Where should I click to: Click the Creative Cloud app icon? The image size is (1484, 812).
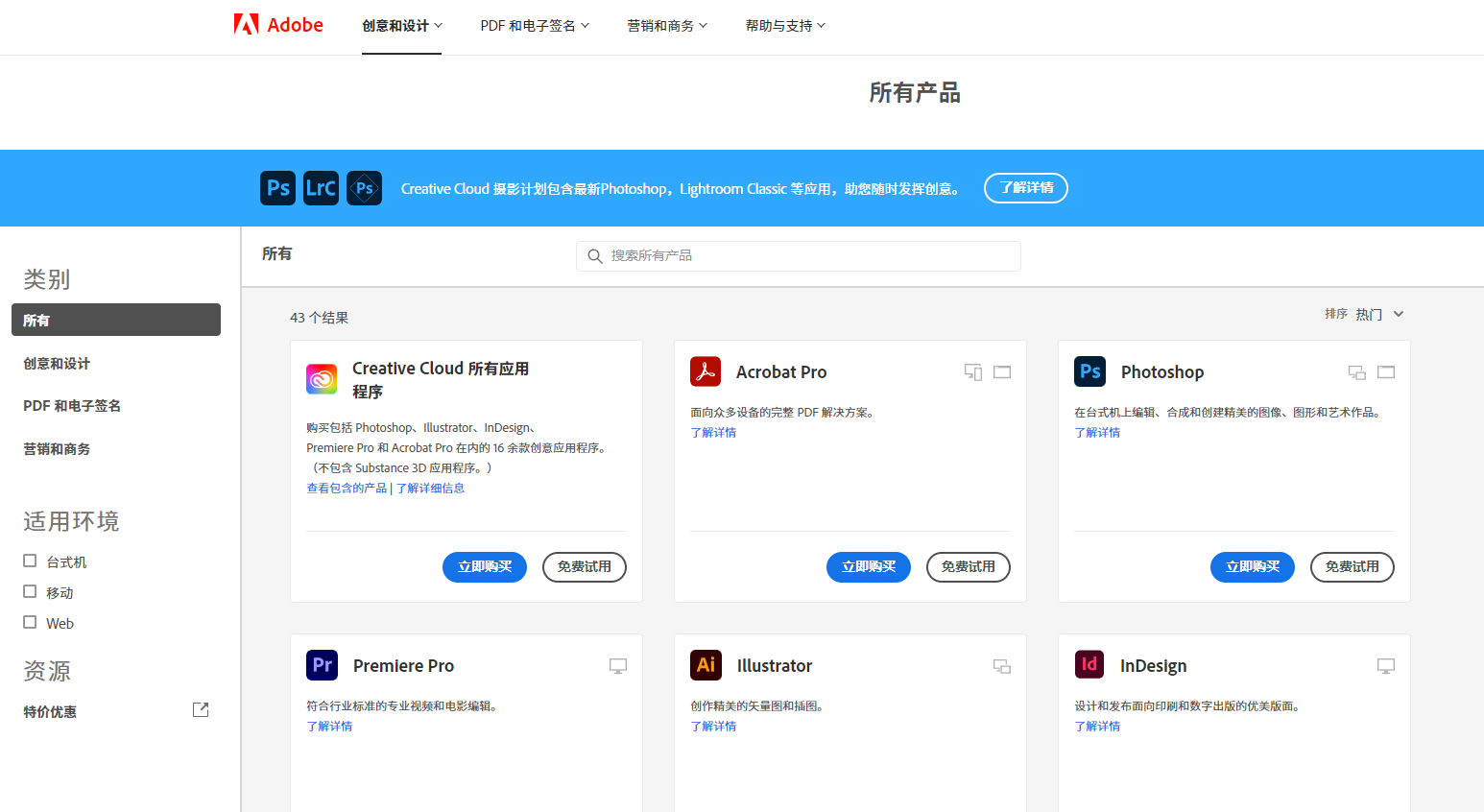[322, 379]
